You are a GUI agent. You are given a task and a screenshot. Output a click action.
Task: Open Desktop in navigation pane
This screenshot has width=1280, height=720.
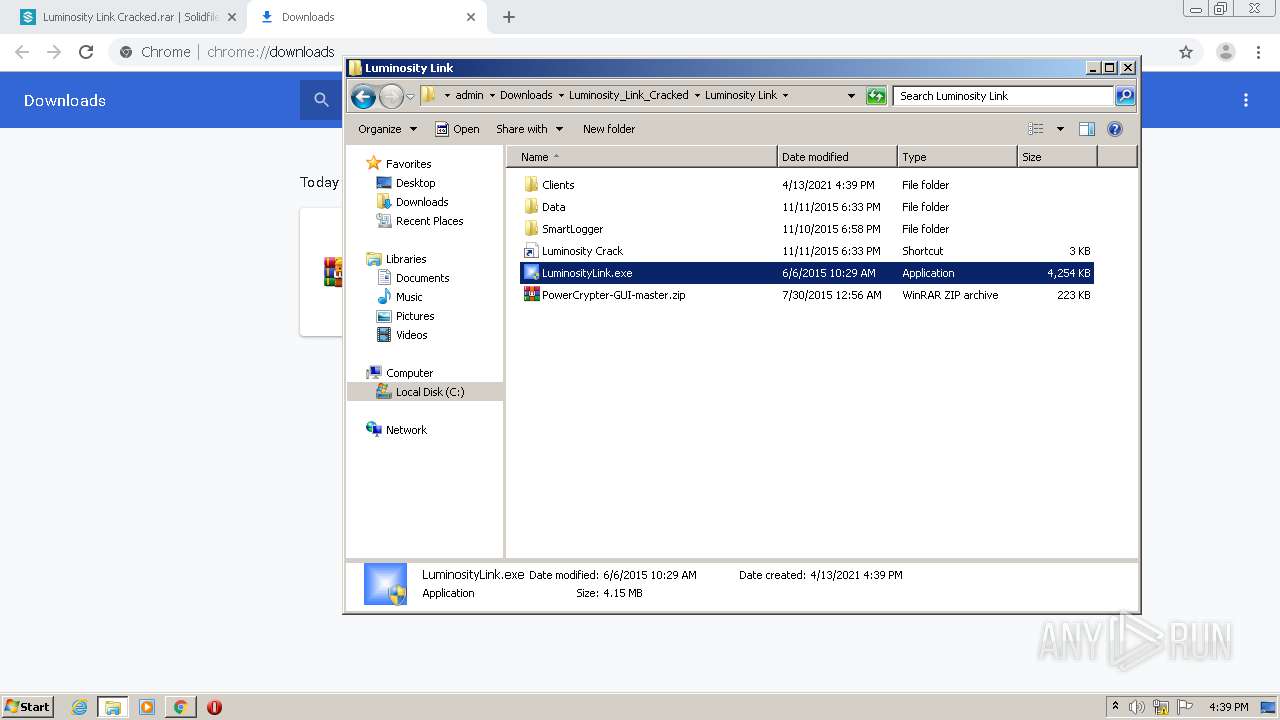(415, 183)
